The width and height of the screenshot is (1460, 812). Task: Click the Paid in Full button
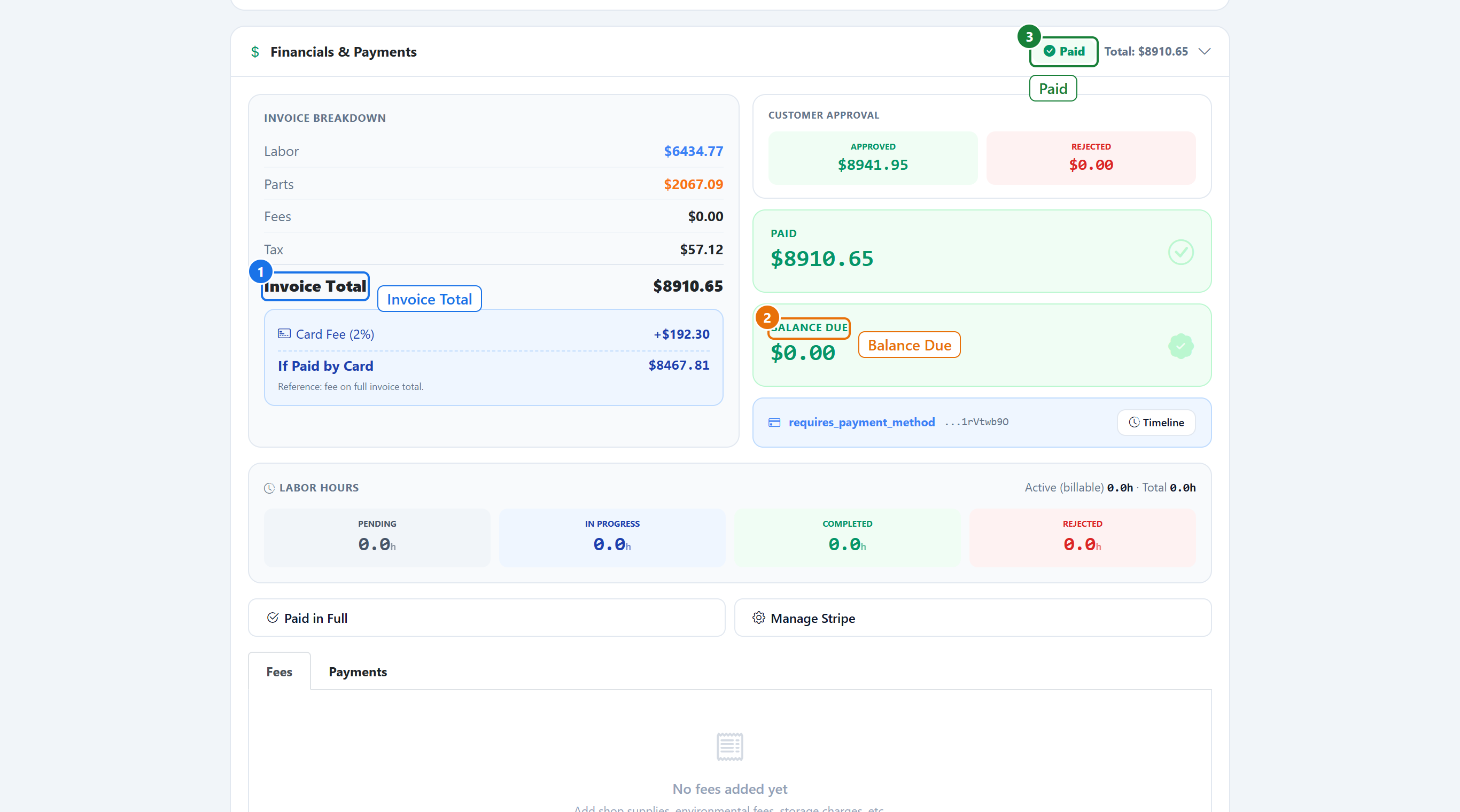[487, 618]
